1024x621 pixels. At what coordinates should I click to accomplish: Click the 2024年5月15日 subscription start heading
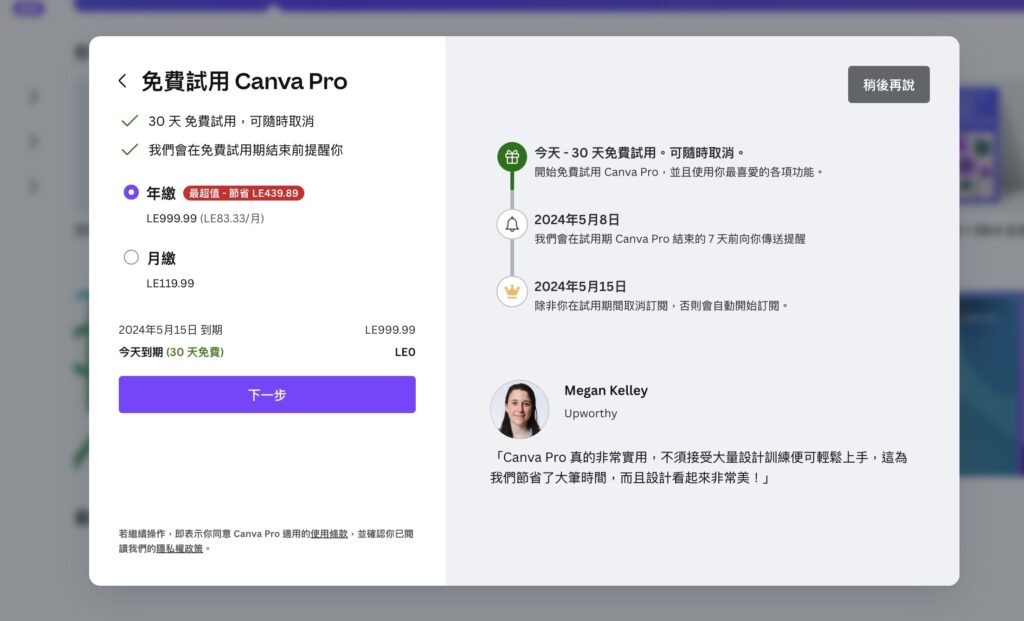pyautogui.click(x=580, y=286)
